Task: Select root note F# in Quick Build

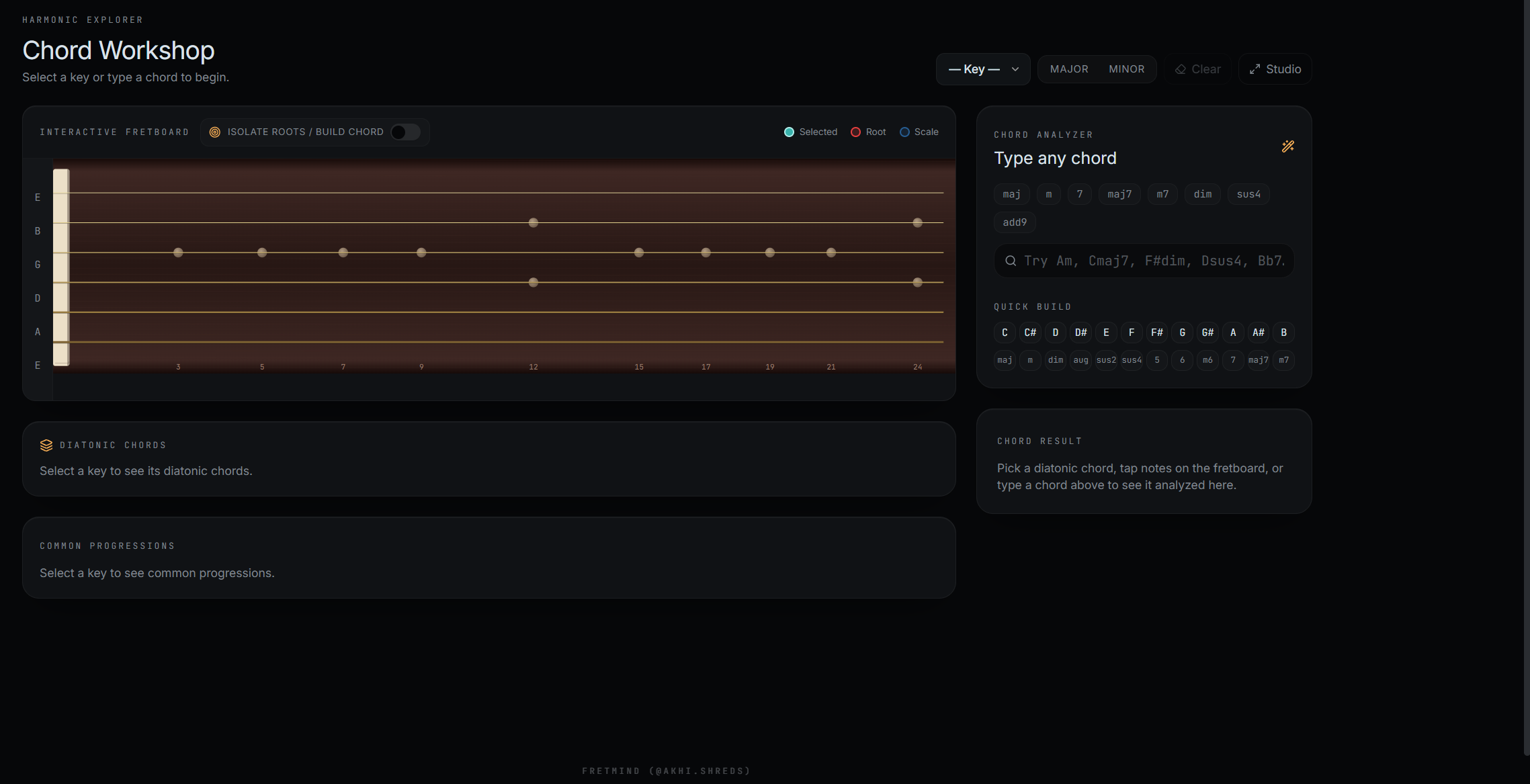Action: 1157,333
